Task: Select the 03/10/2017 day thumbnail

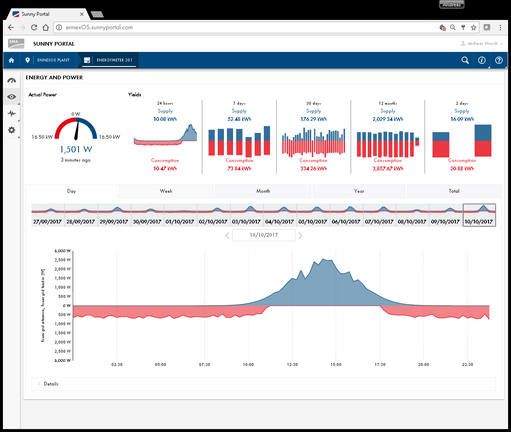Action: coord(247,215)
